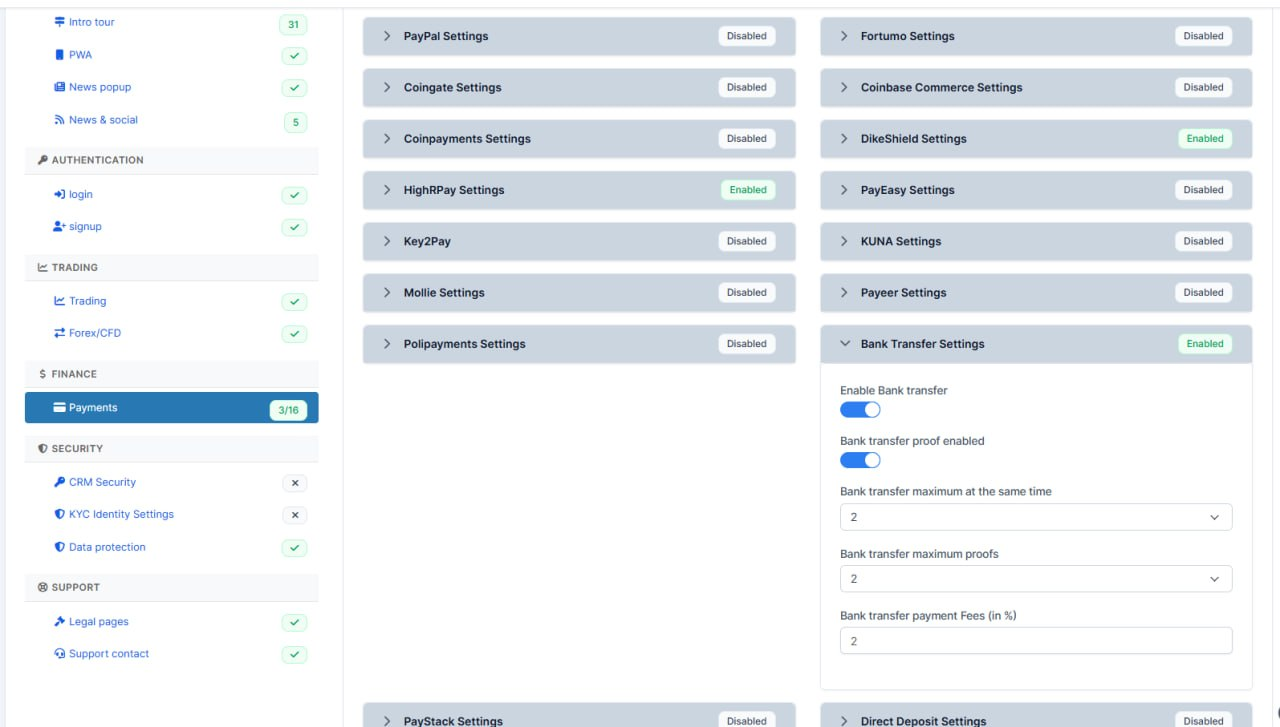This screenshot has width=1280, height=727.
Task: Click the Legal pages gavel icon
Action: 59,622
